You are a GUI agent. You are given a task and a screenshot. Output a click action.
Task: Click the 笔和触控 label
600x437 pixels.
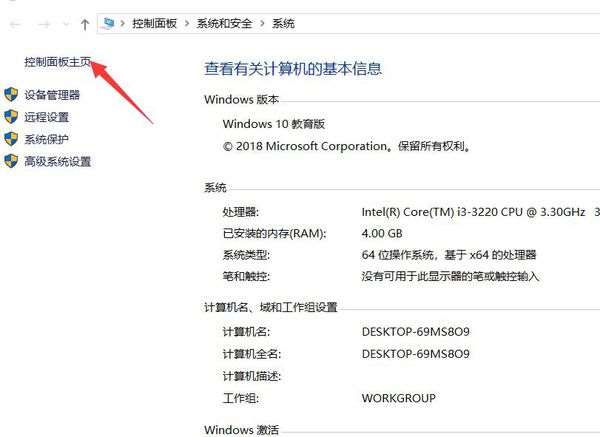point(246,276)
